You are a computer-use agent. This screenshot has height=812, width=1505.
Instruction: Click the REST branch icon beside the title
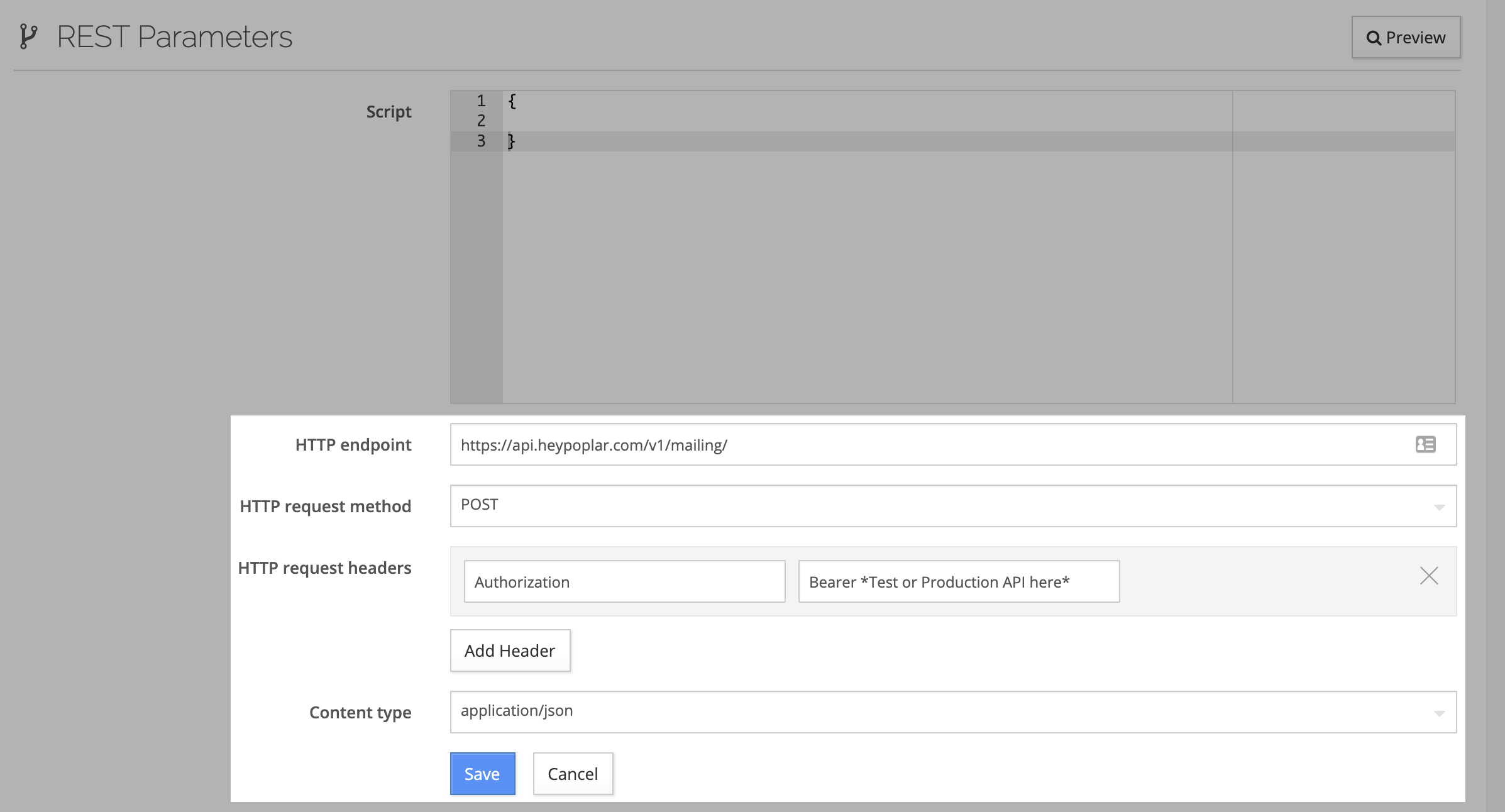point(28,36)
